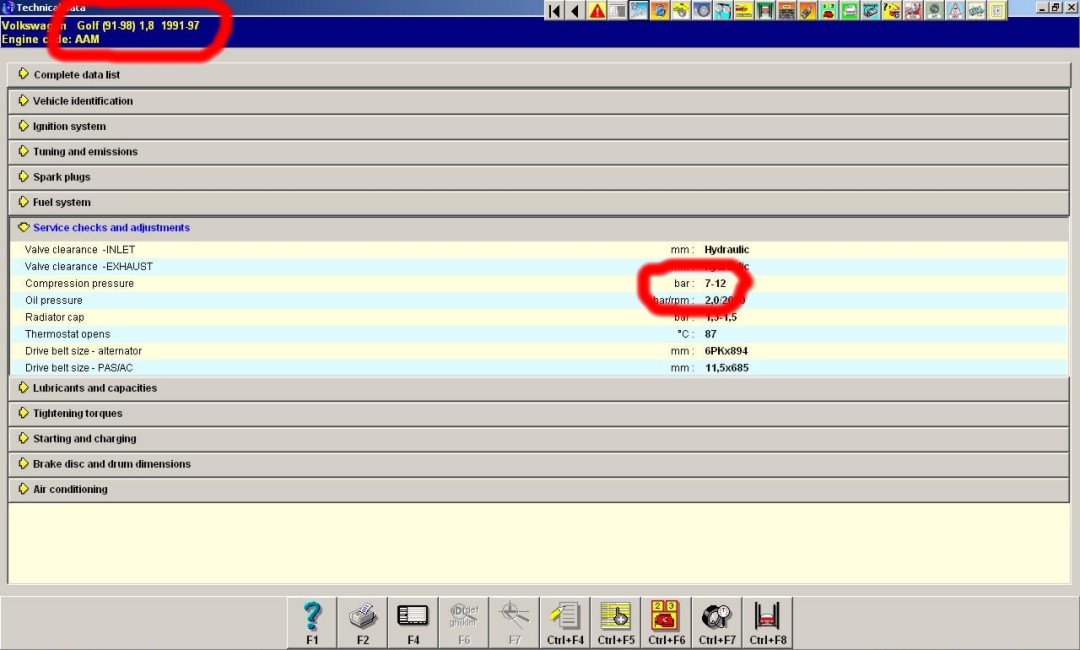Open the Ctrl+F7 tyre and gauge tool
The image size is (1080, 650).
pyautogui.click(x=716, y=622)
